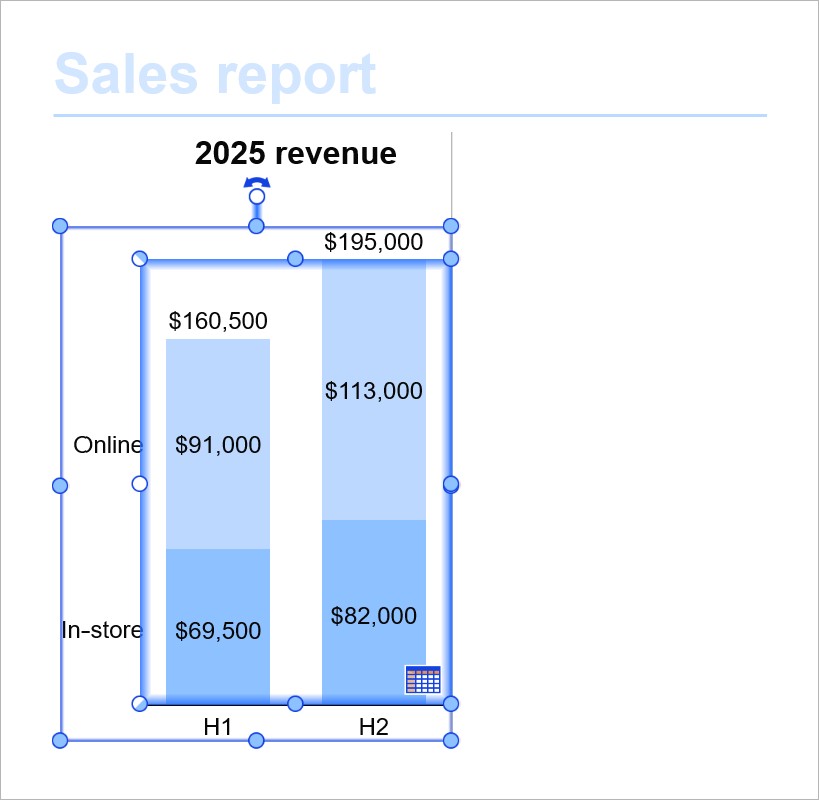The image size is (819, 800).
Task: Click the "Sales report" slide title
Action: tap(215, 74)
